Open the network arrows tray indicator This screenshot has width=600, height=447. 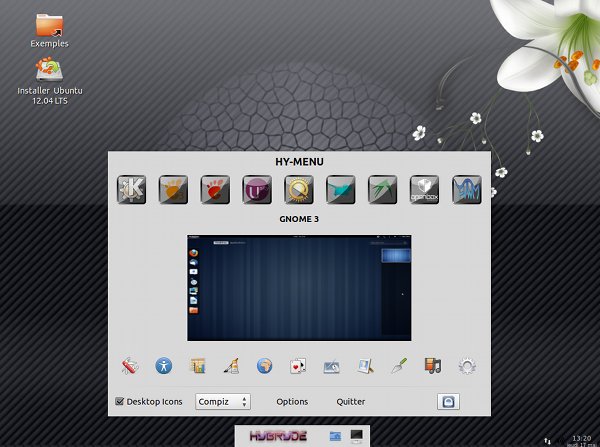click(x=548, y=441)
